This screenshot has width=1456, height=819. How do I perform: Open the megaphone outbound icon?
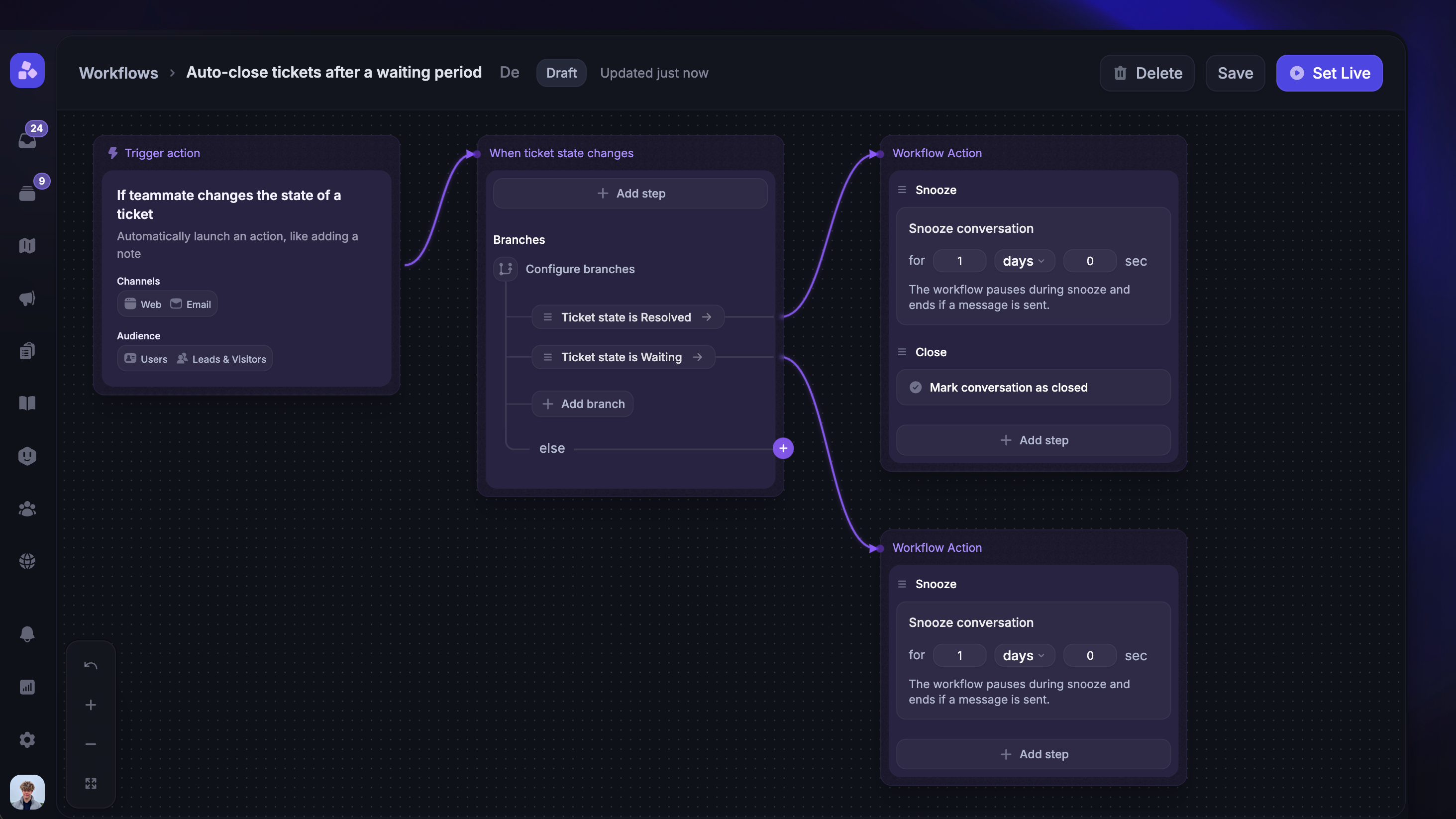pyautogui.click(x=27, y=299)
